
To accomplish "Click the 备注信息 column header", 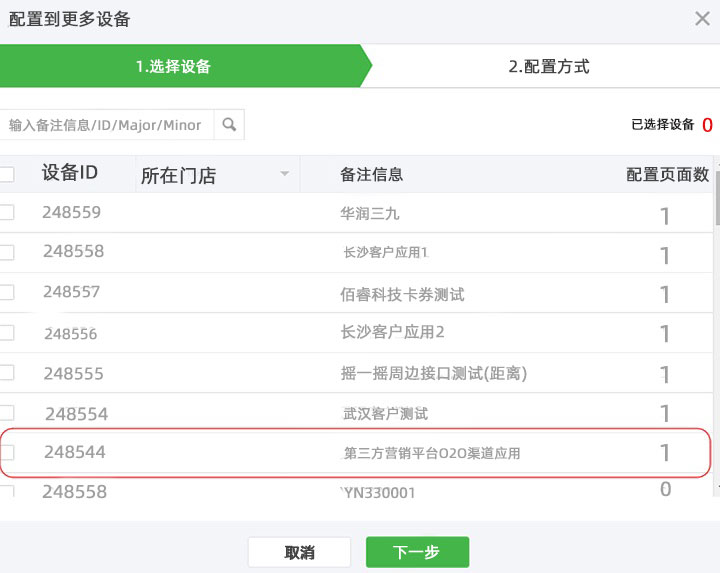I will click(371, 174).
